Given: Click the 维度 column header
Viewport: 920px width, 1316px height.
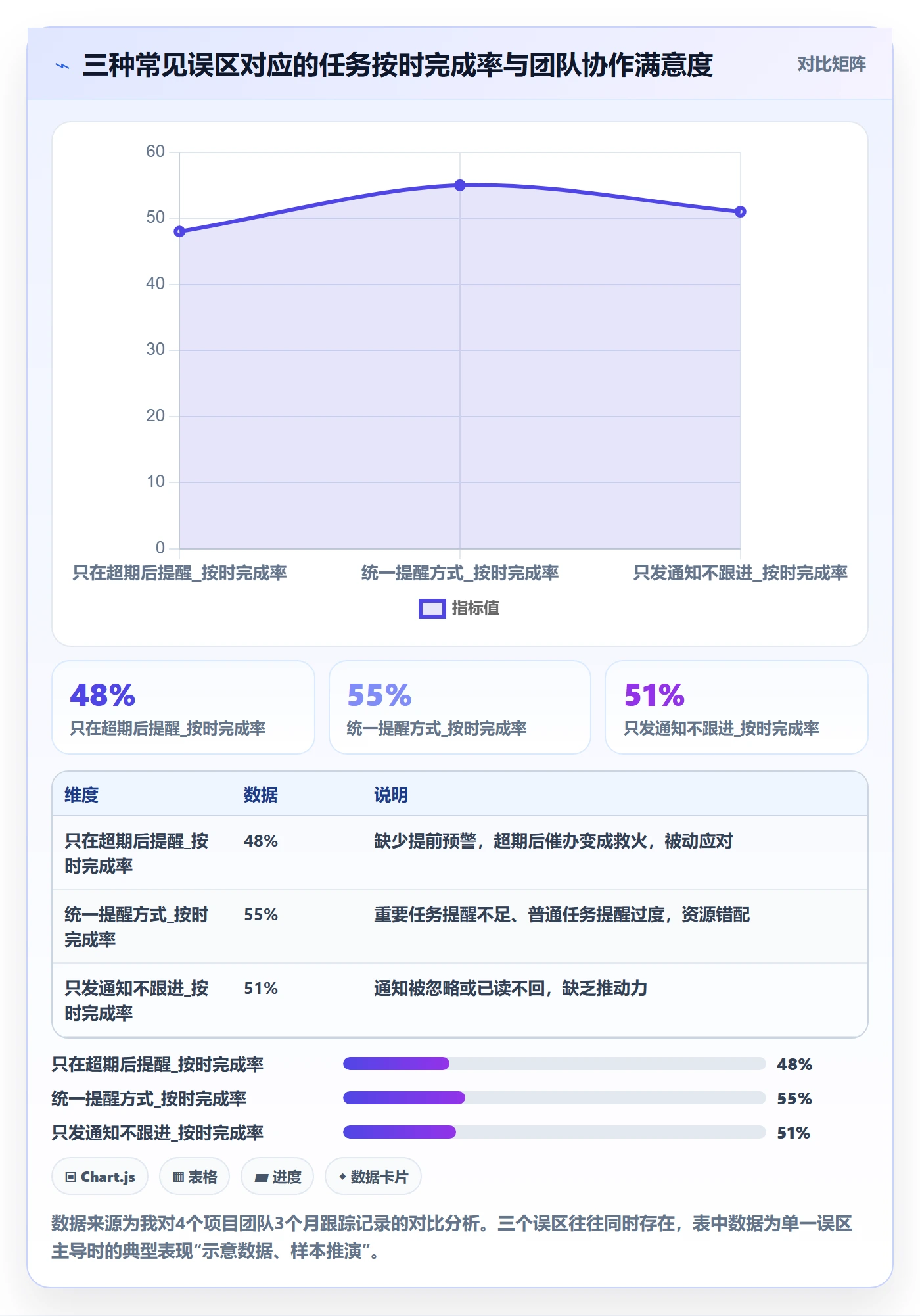Looking at the screenshot, I should [x=81, y=795].
